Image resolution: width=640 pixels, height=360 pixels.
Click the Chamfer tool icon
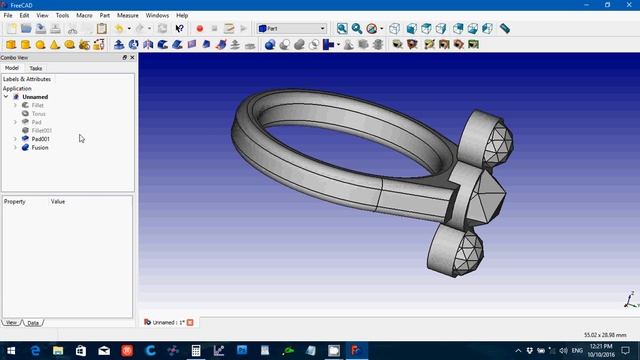coord(177,44)
